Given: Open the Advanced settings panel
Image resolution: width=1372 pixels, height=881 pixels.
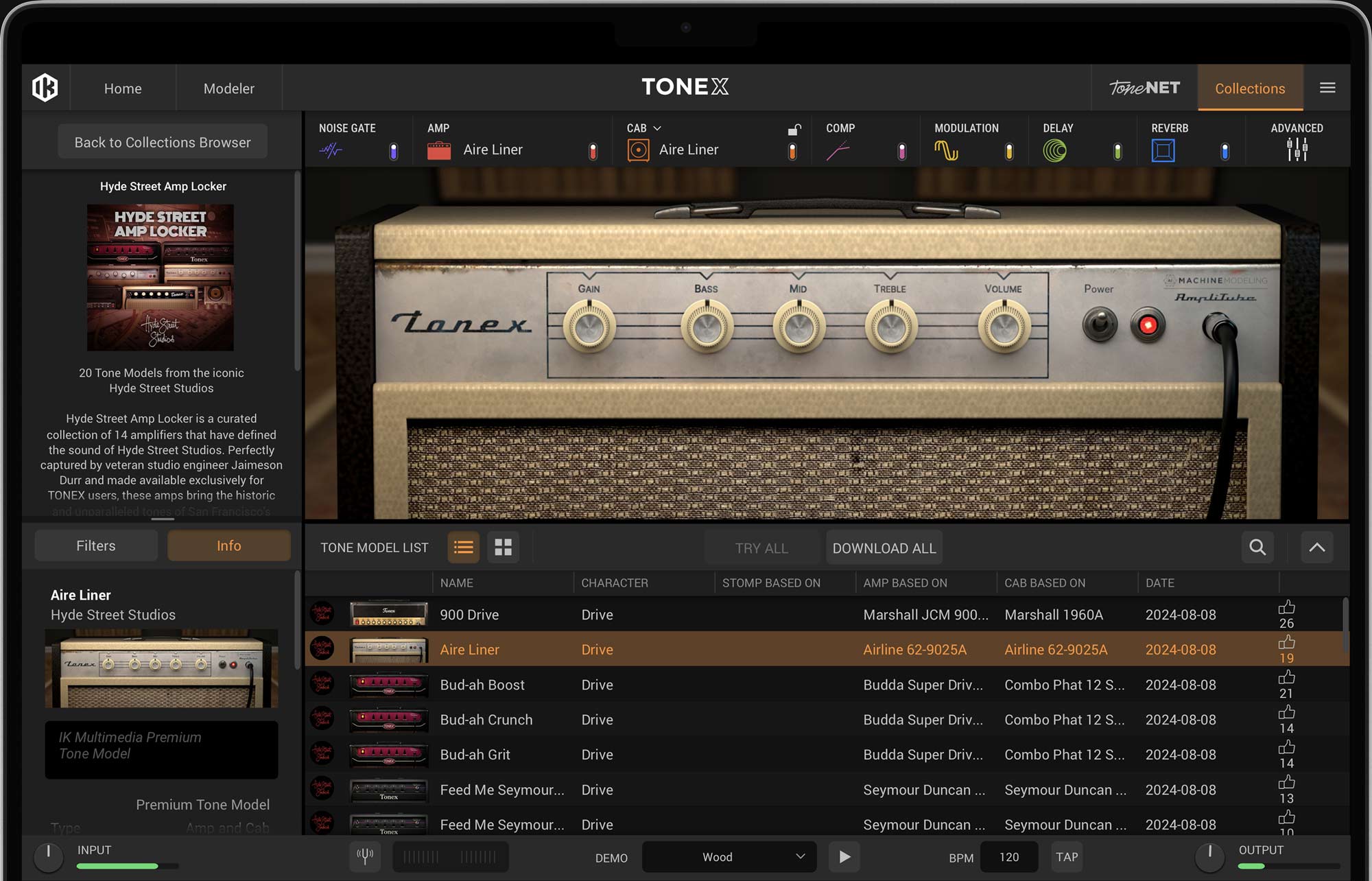Looking at the screenshot, I should (x=1297, y=149).
